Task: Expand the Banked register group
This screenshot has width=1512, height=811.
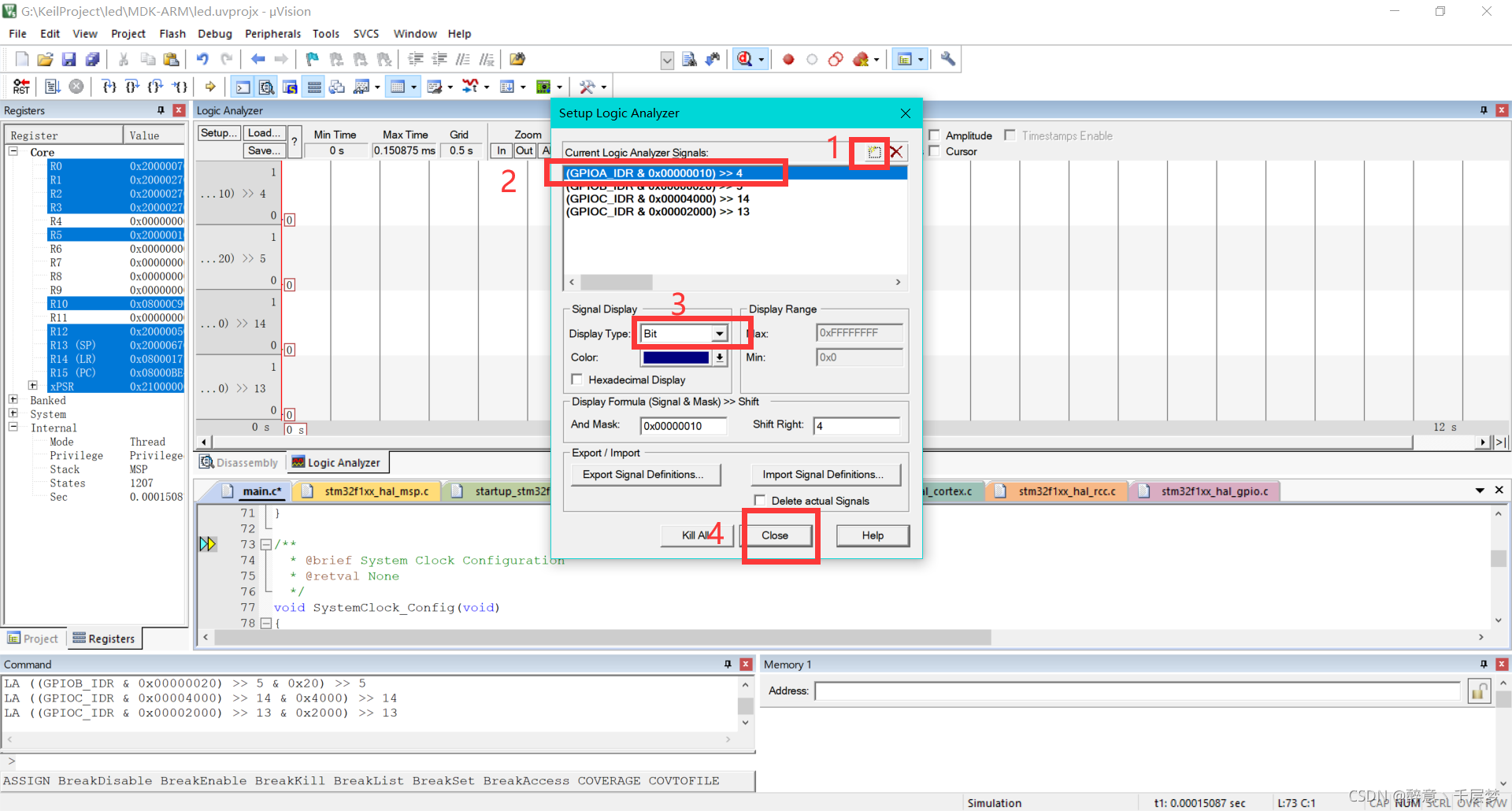Action: 13,400
